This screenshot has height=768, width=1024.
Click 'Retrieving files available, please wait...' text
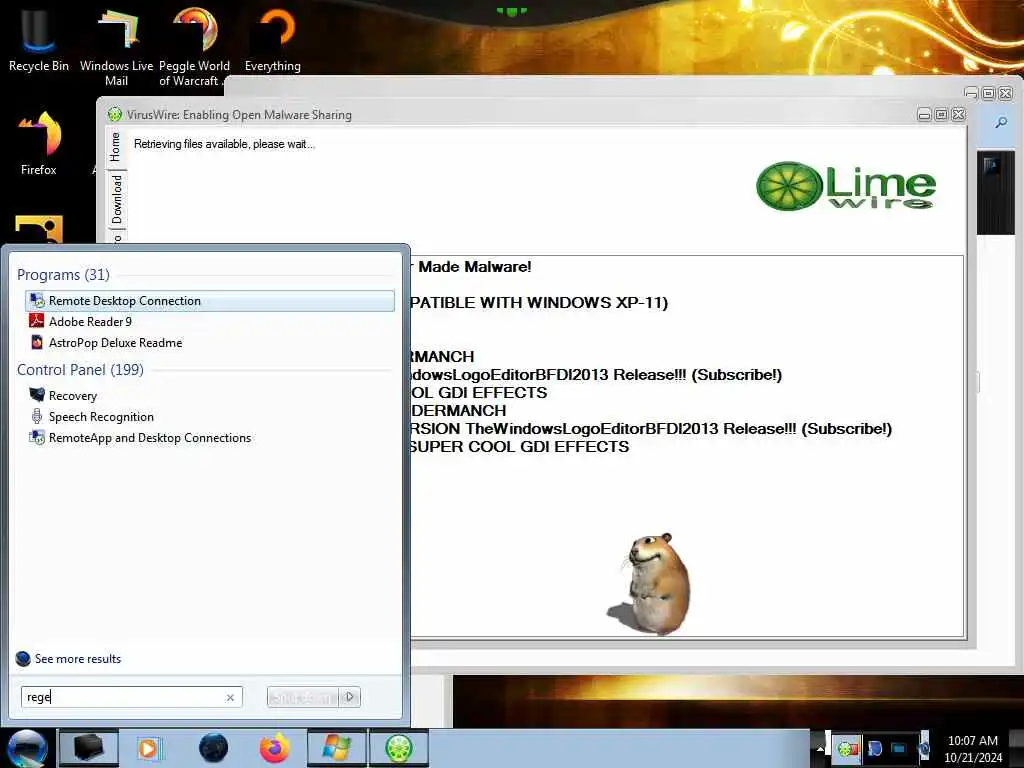(224, 144)
